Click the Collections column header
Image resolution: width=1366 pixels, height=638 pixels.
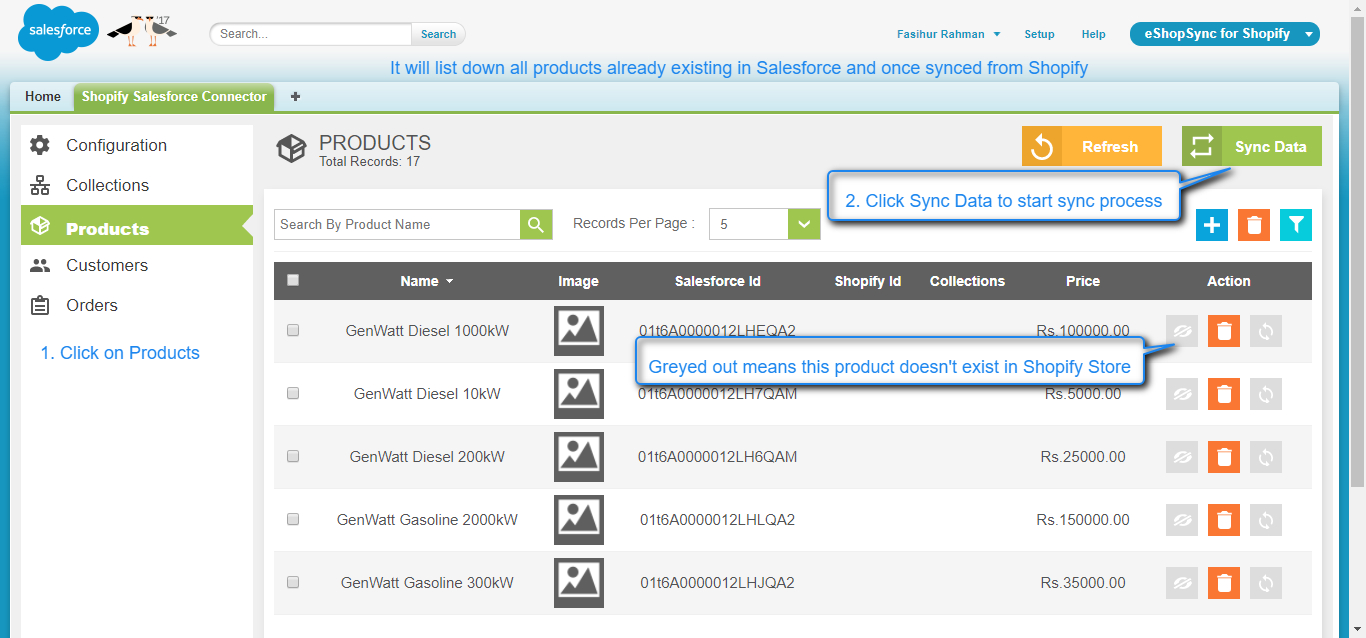(x=967, y=281)
